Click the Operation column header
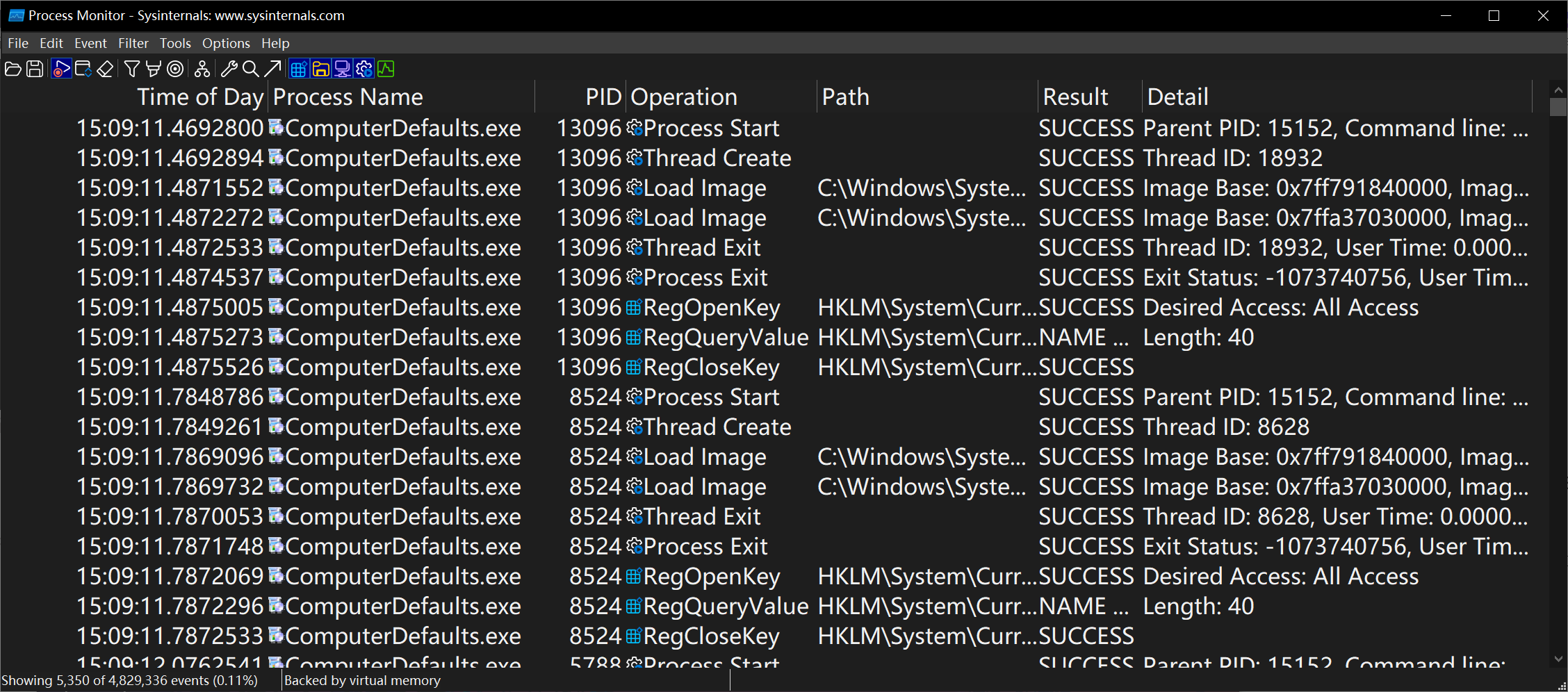1568x692 pixels. click(x=721, y=97)
